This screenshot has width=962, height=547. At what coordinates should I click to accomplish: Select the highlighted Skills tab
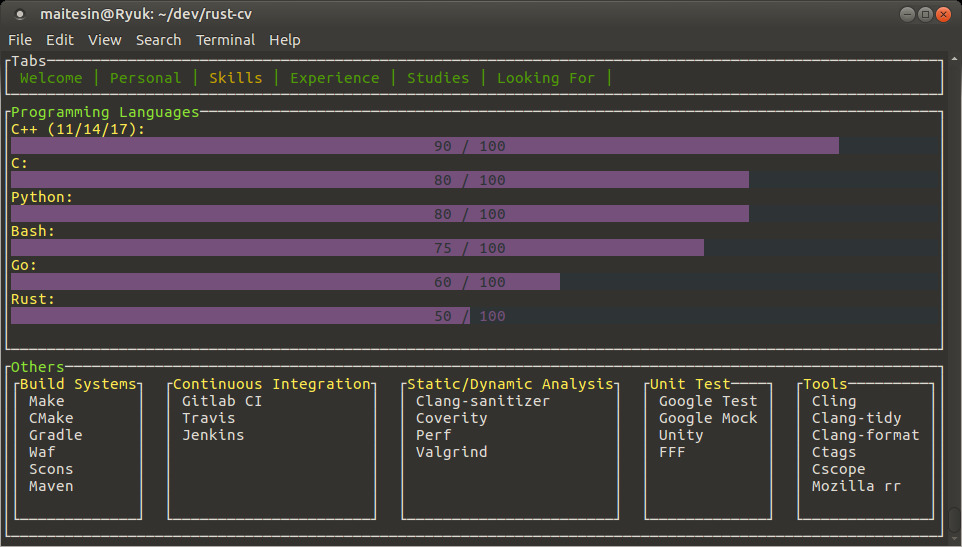click(235, 78)
